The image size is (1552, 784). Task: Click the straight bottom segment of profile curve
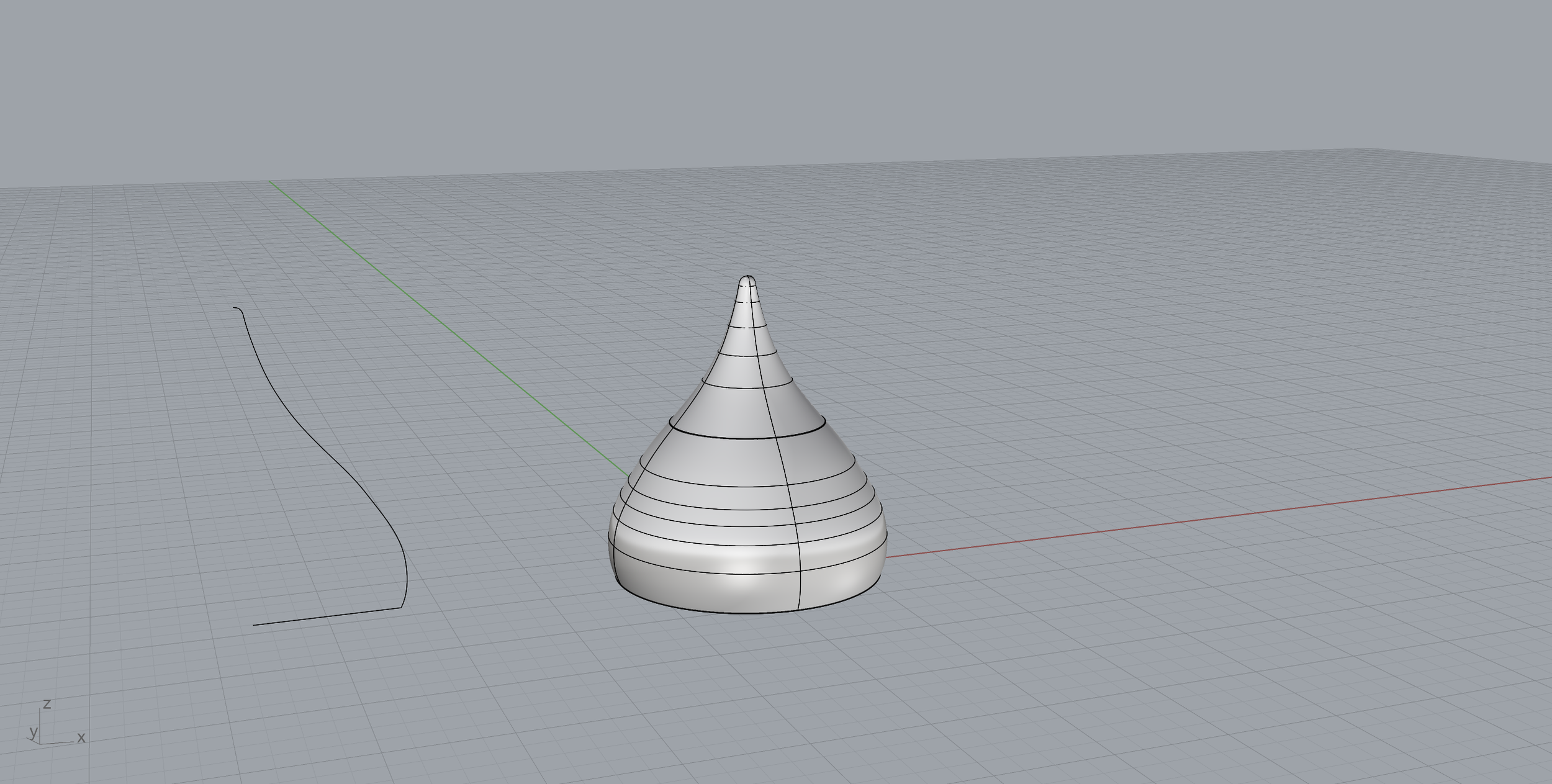point(327,616)
